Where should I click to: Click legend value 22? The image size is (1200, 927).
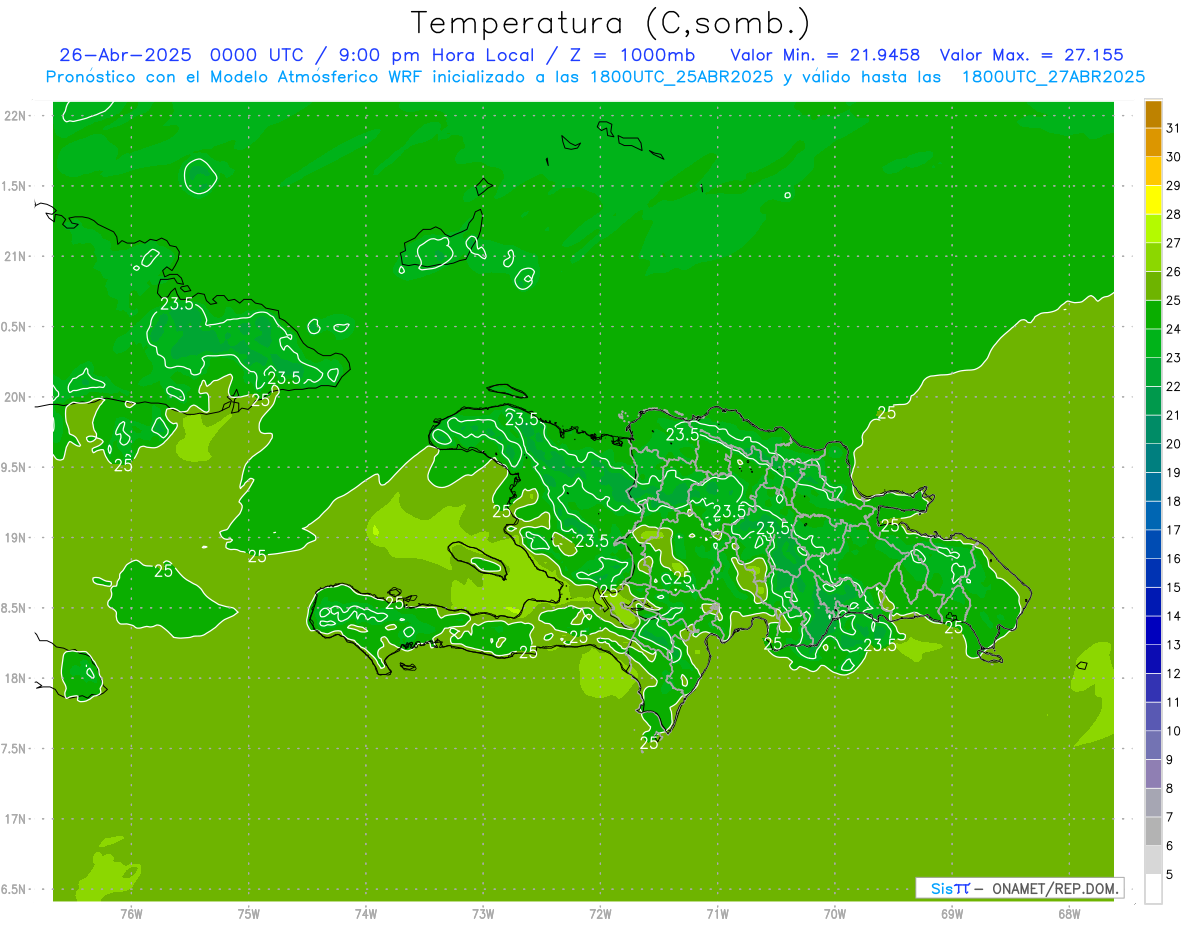pos(1174,386)
